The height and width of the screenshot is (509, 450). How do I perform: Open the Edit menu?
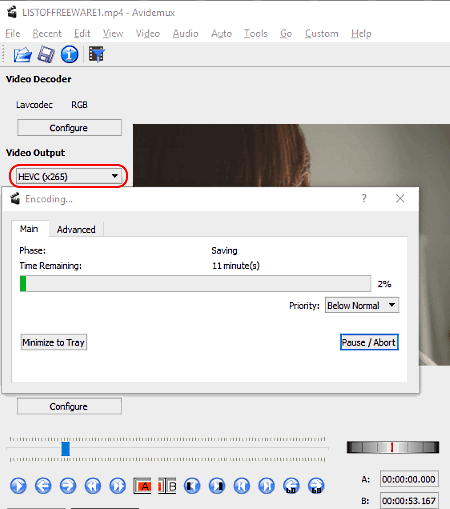click(x=82, y=34)
